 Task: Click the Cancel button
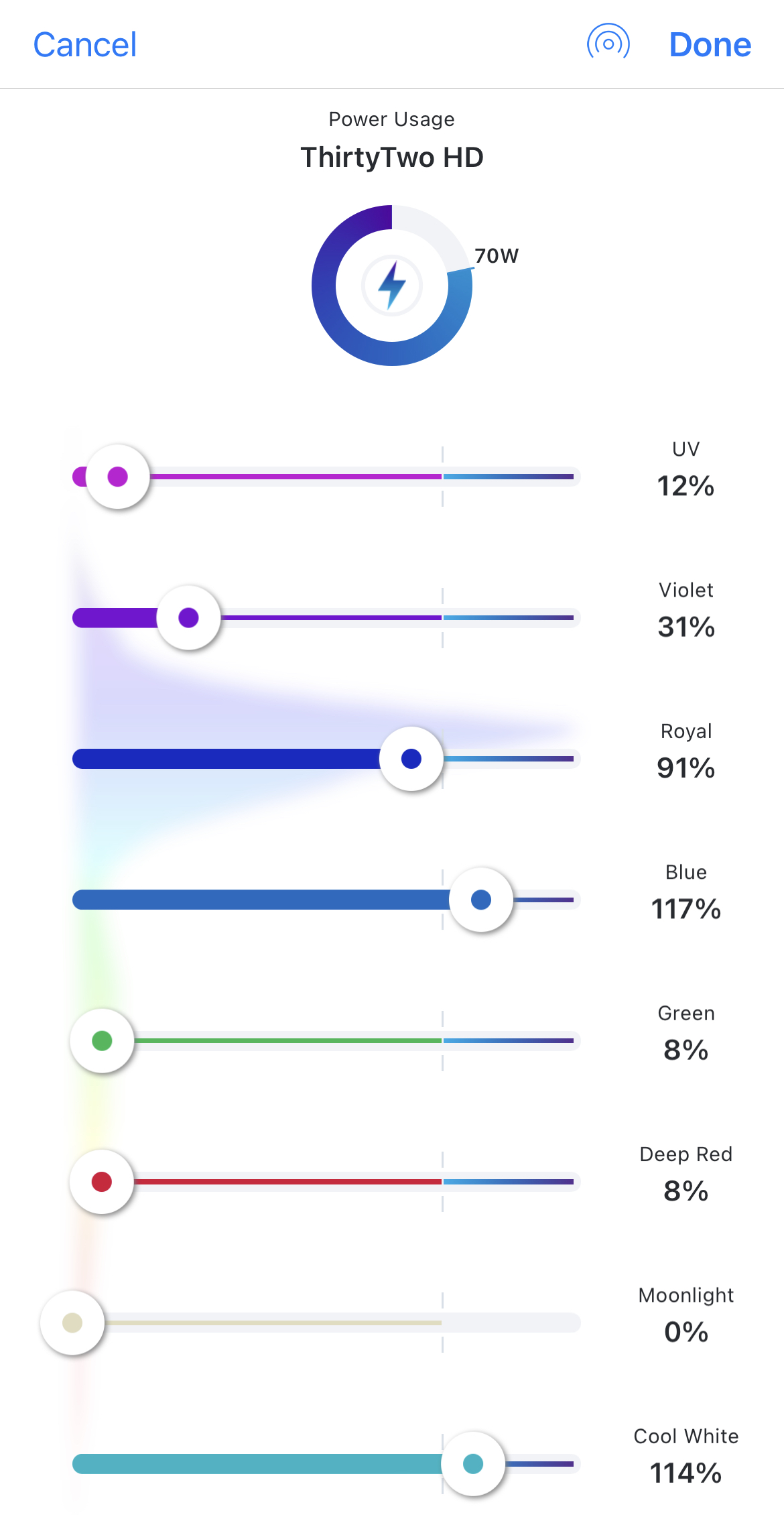[x=85, y=45]
